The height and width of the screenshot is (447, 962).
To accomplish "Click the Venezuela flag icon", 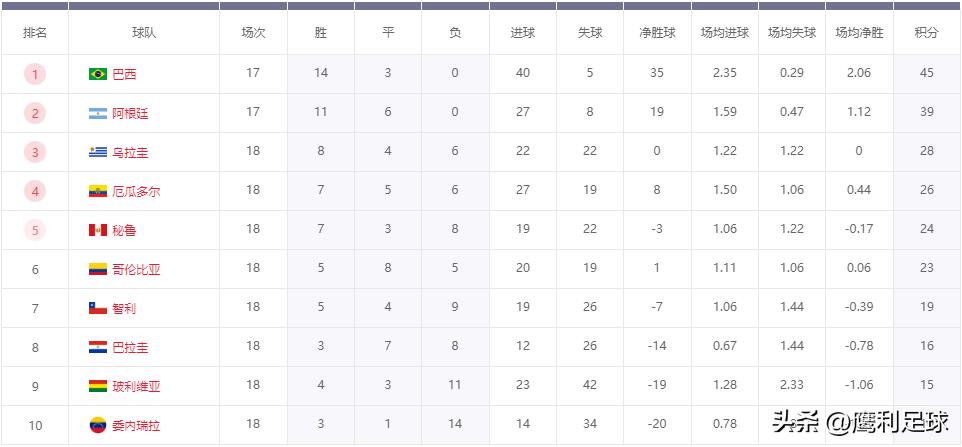I will (x=97, y=425).
